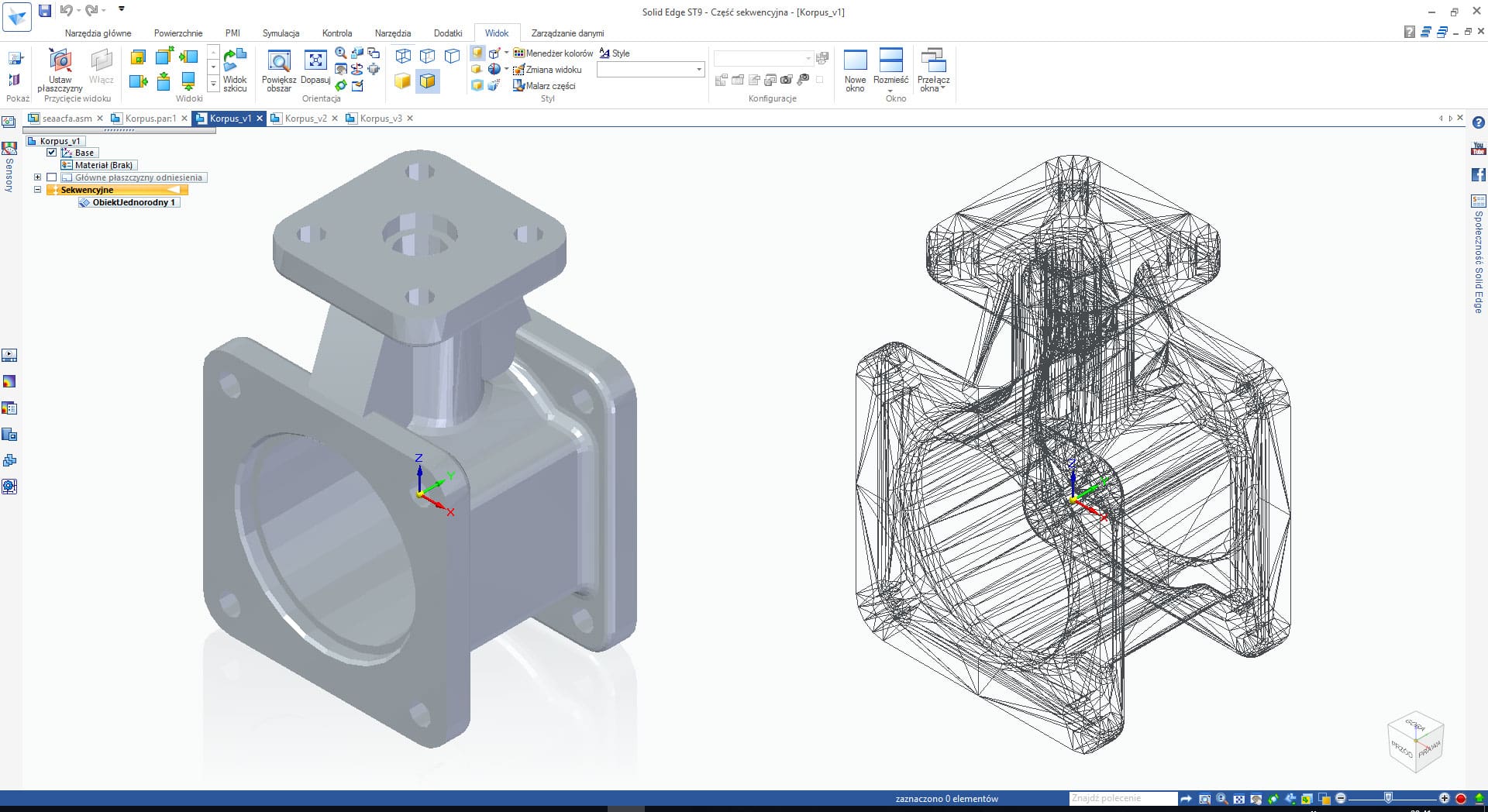Toggle the Base checkbox in tree

[52, 153]
